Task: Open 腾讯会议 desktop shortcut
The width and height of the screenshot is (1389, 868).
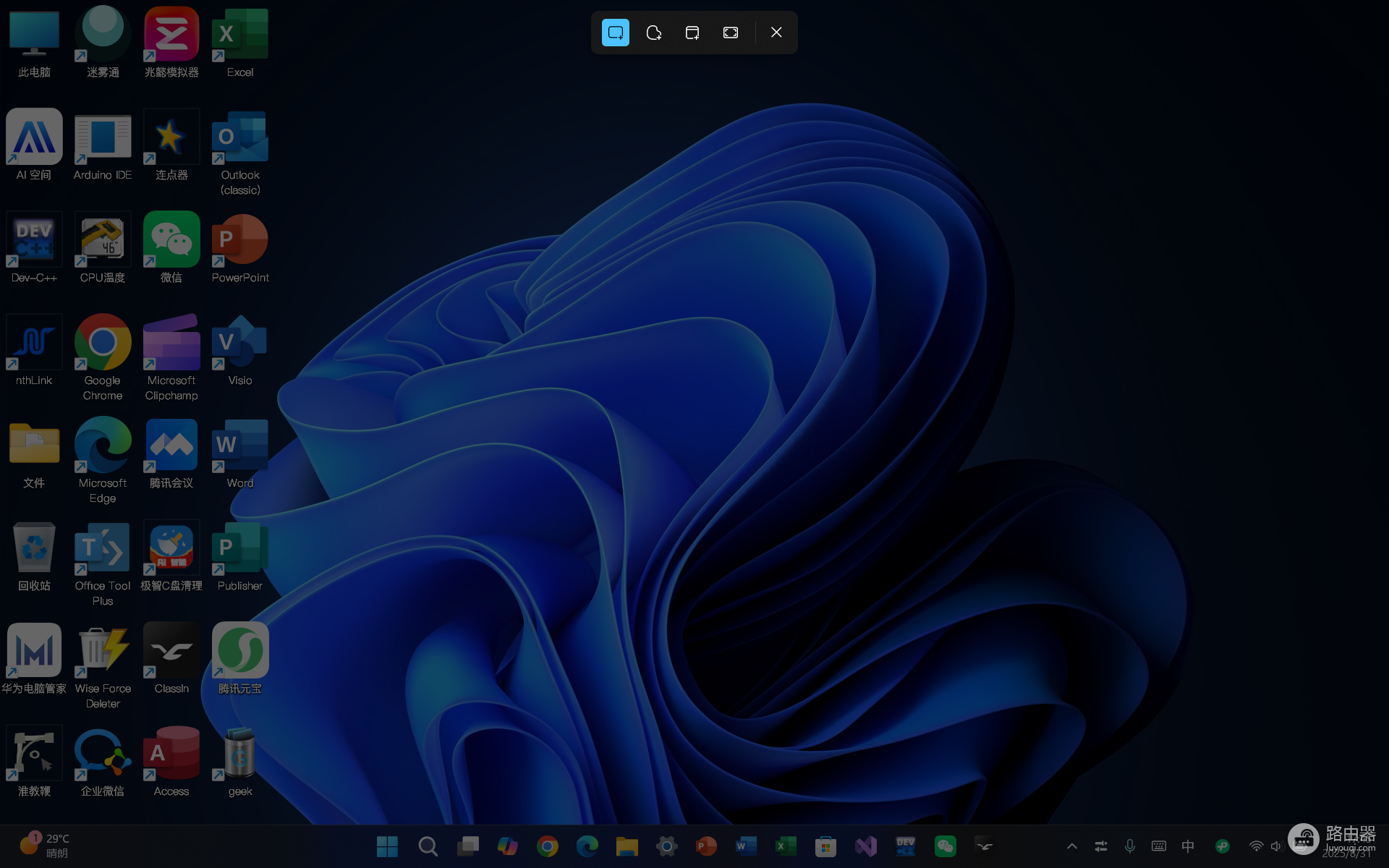Action: [x=171, y=453]
